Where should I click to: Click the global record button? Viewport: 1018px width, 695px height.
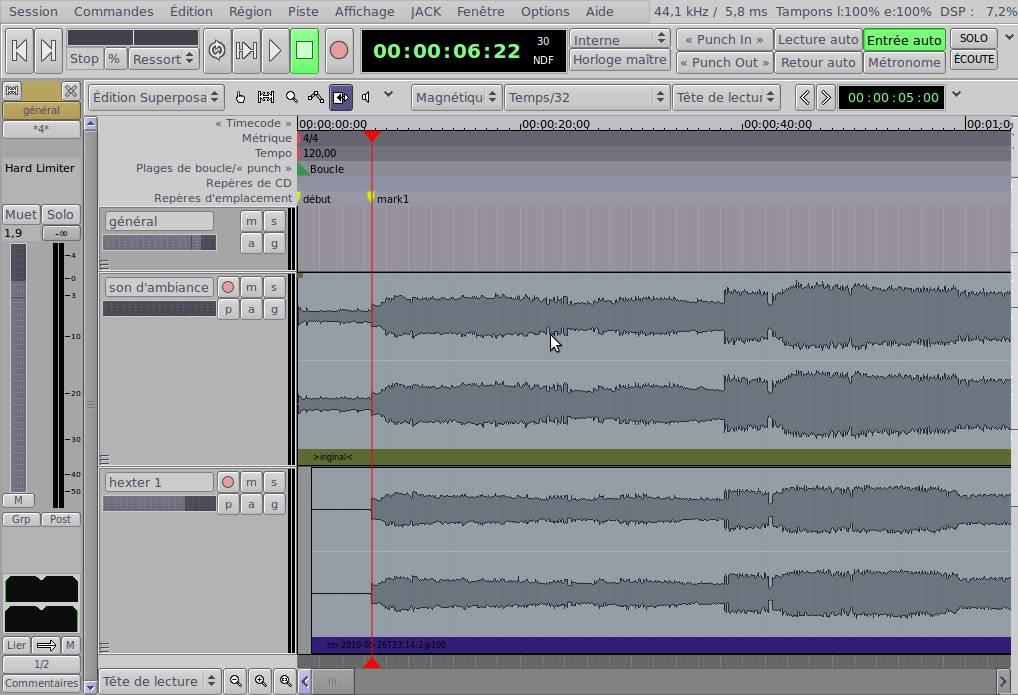click(338, 50)
